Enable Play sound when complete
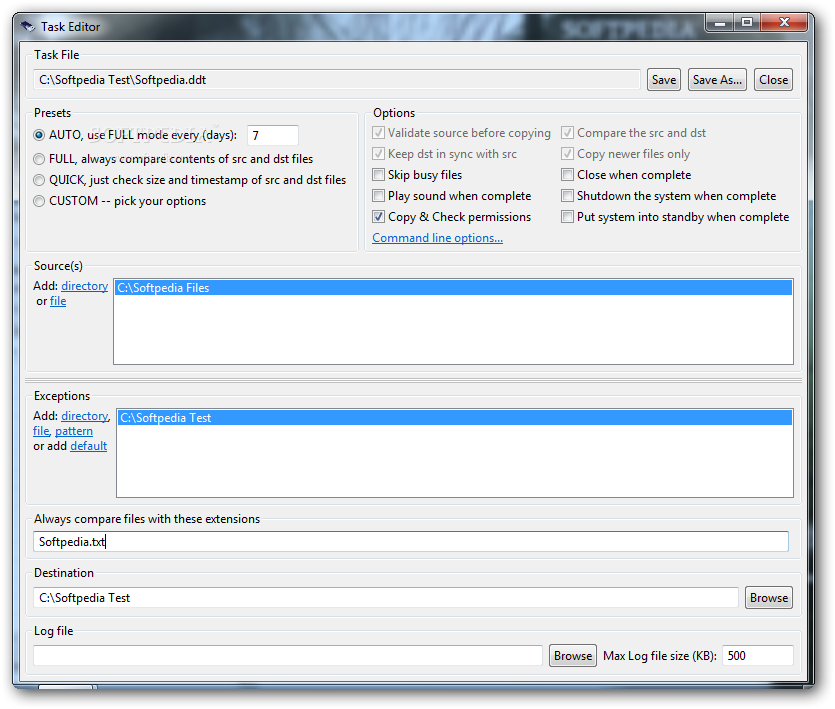Screen dimensions: 835x709 [x=379, y=195]
